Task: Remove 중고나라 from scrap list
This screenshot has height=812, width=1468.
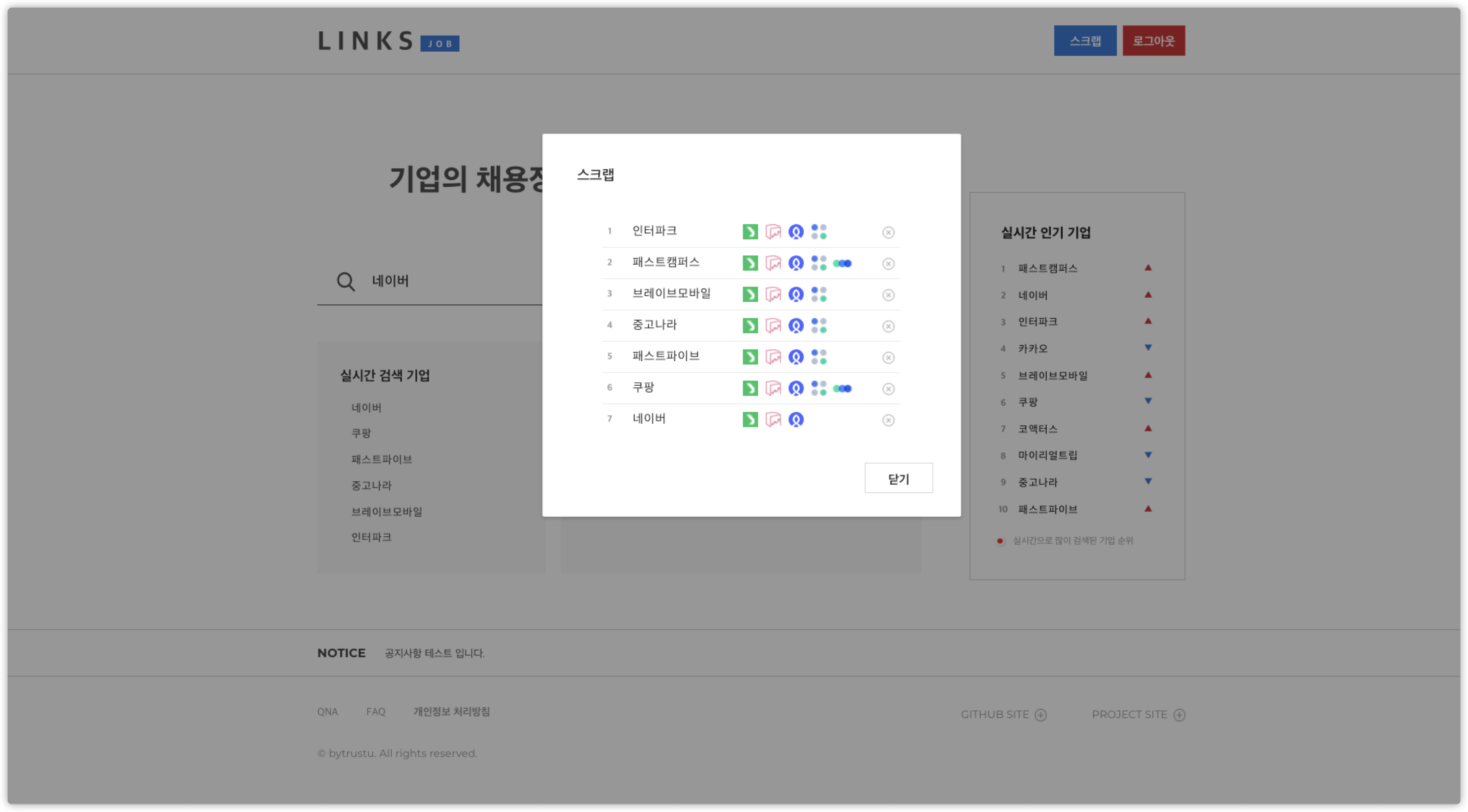Action: click(x=888, y=326)
